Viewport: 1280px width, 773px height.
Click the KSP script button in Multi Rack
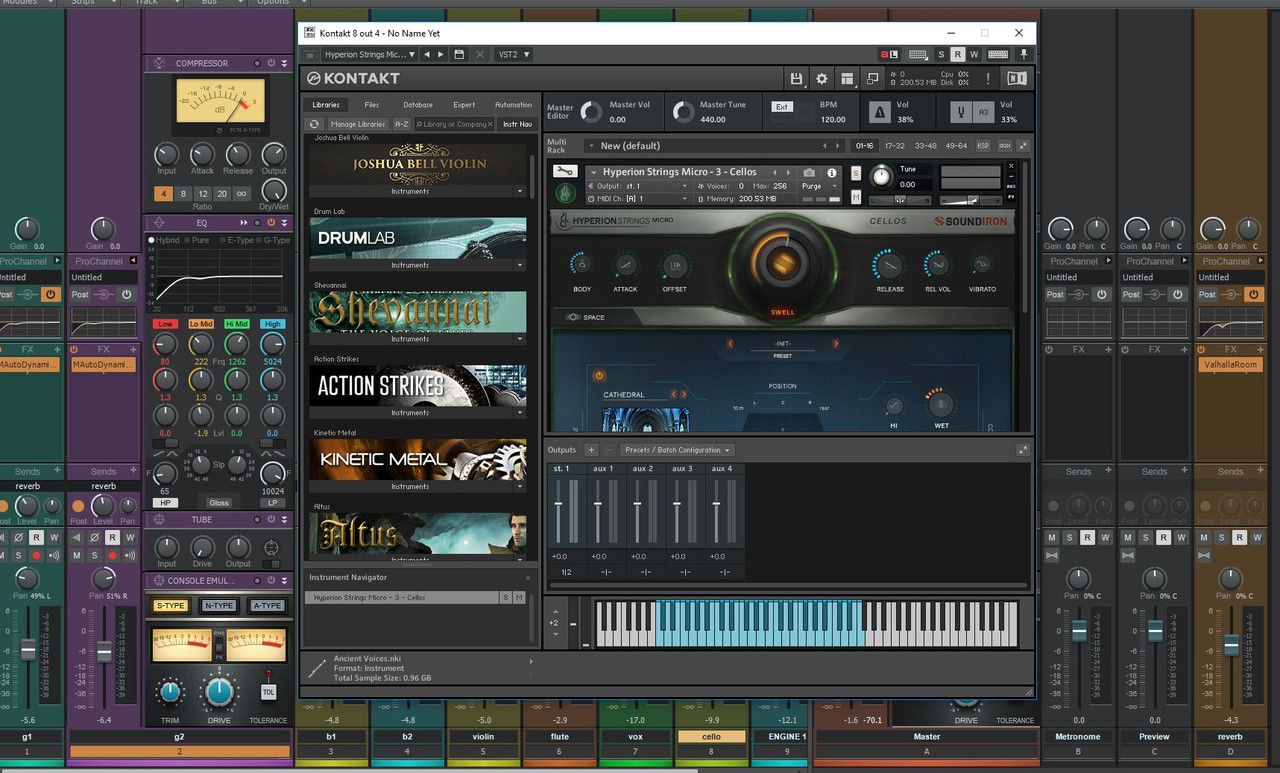click(983, 146)
